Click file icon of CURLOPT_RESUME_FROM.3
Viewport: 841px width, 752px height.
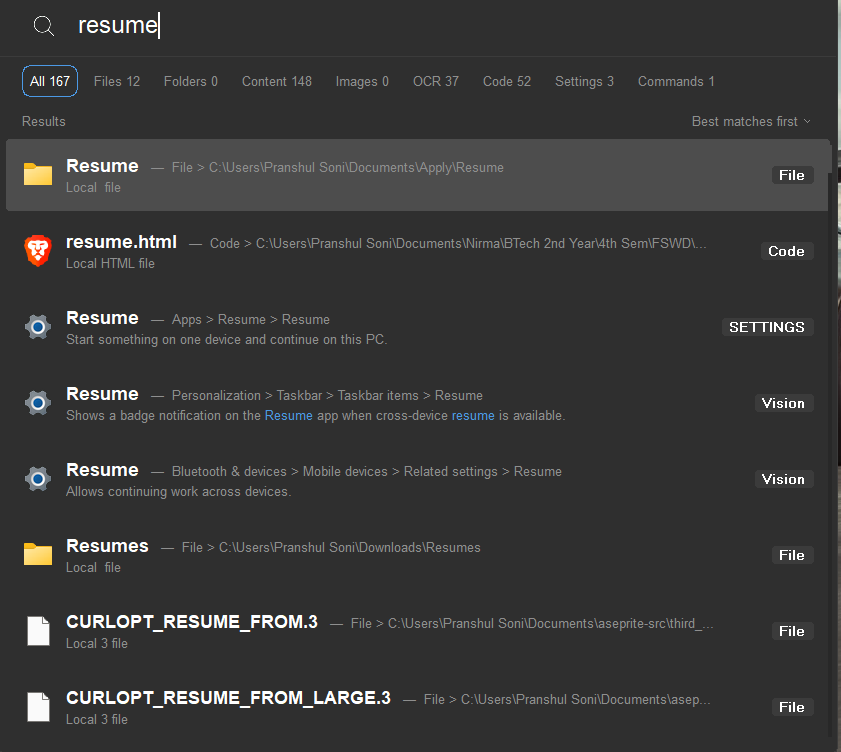(x=39, y=631)
